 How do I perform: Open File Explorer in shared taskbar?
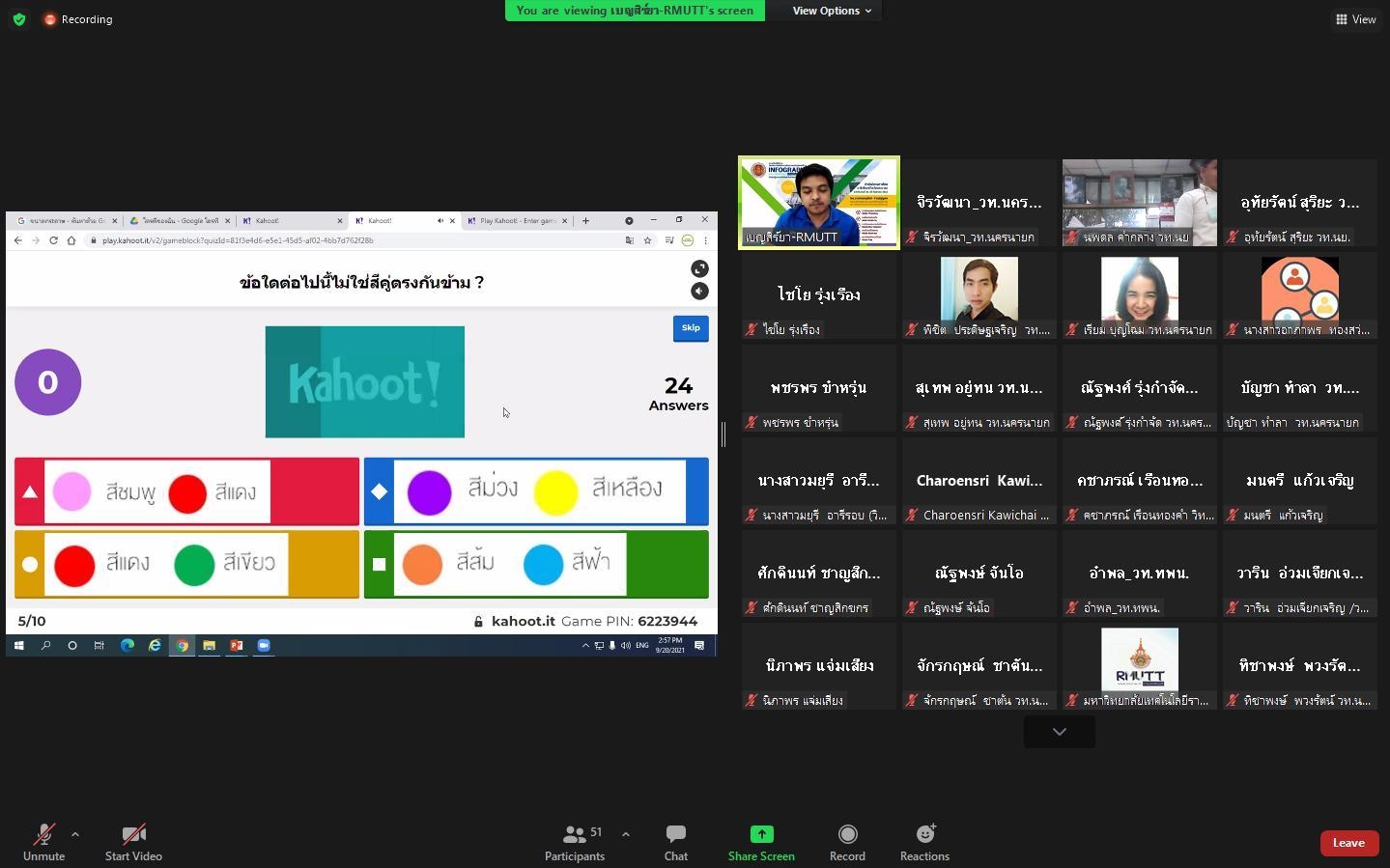pyautogui.click(x=209, y=646)
